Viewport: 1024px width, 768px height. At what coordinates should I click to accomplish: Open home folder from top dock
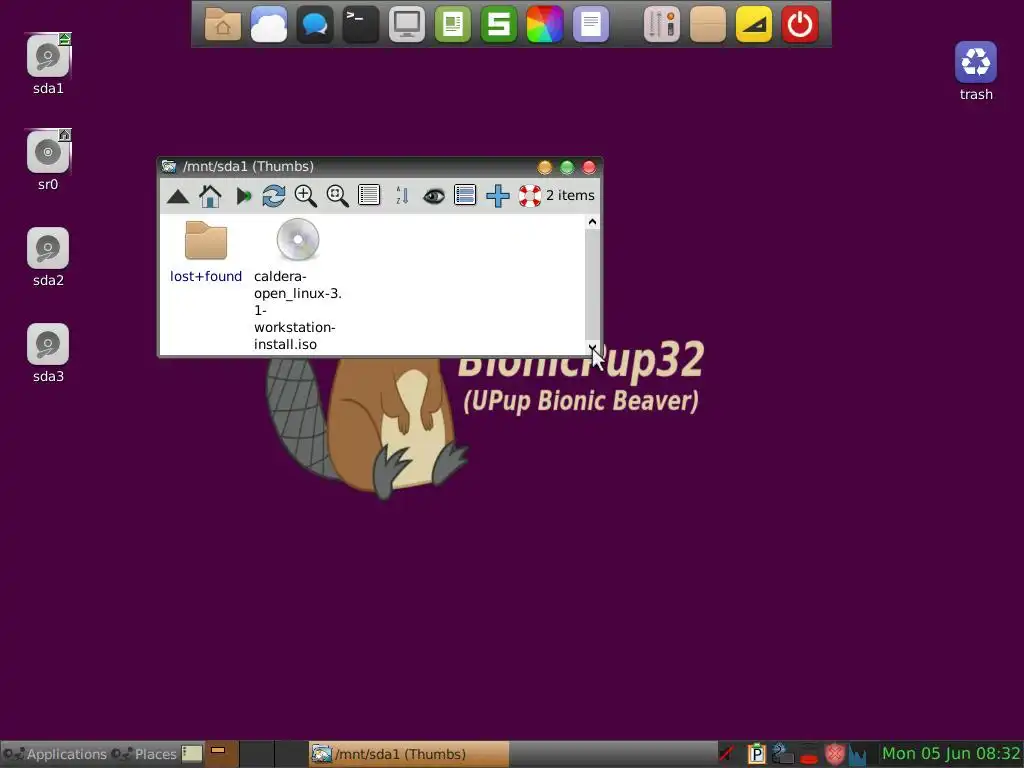223,25
